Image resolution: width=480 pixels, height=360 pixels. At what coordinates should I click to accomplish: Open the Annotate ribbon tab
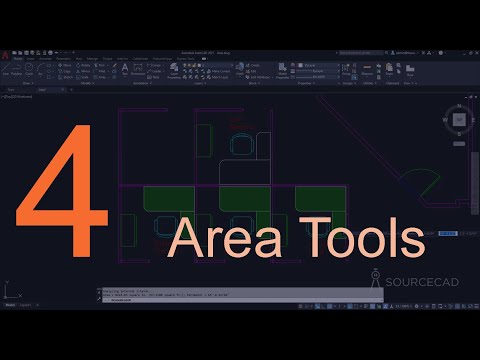tap(46, 59)
